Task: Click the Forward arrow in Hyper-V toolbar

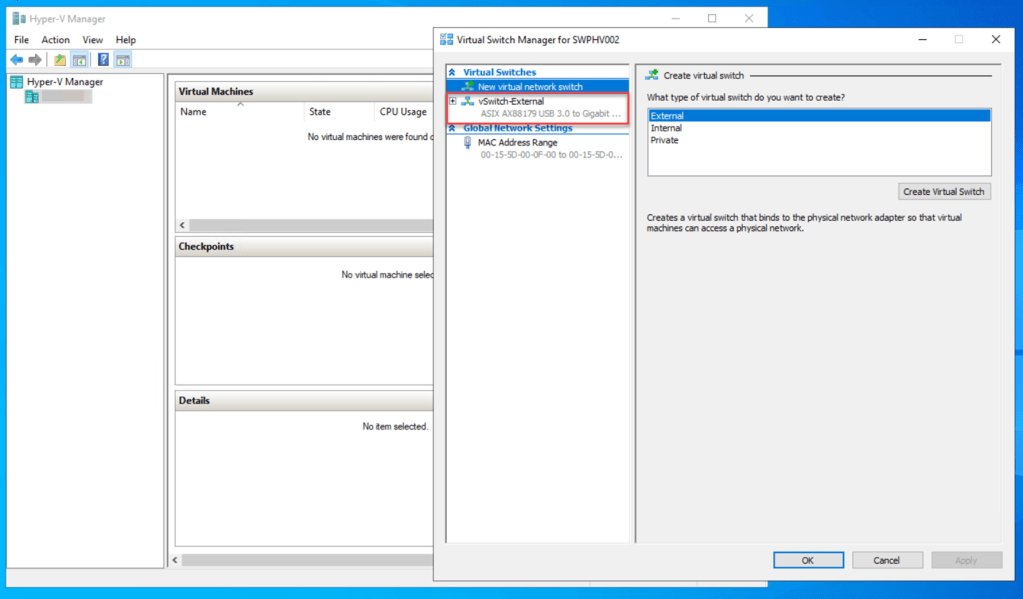Action: click(35, 60)
